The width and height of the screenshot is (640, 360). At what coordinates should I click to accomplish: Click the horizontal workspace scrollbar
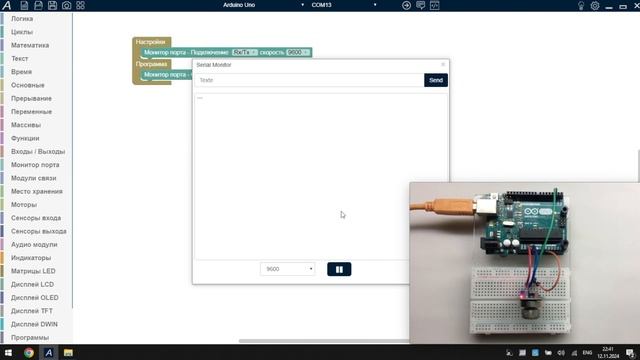(x=324, y=341)
